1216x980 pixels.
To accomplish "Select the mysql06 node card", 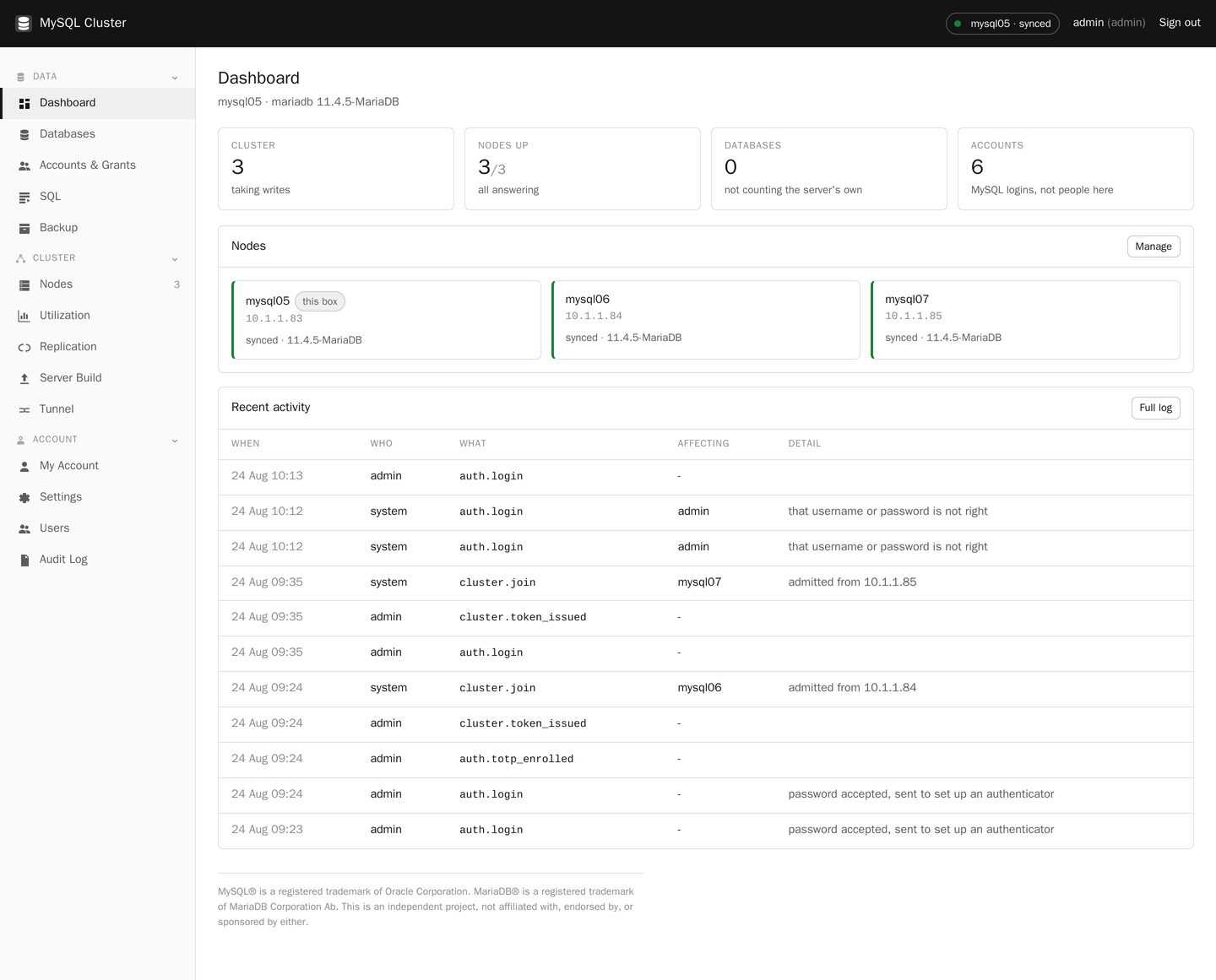I will click(706, 320).
